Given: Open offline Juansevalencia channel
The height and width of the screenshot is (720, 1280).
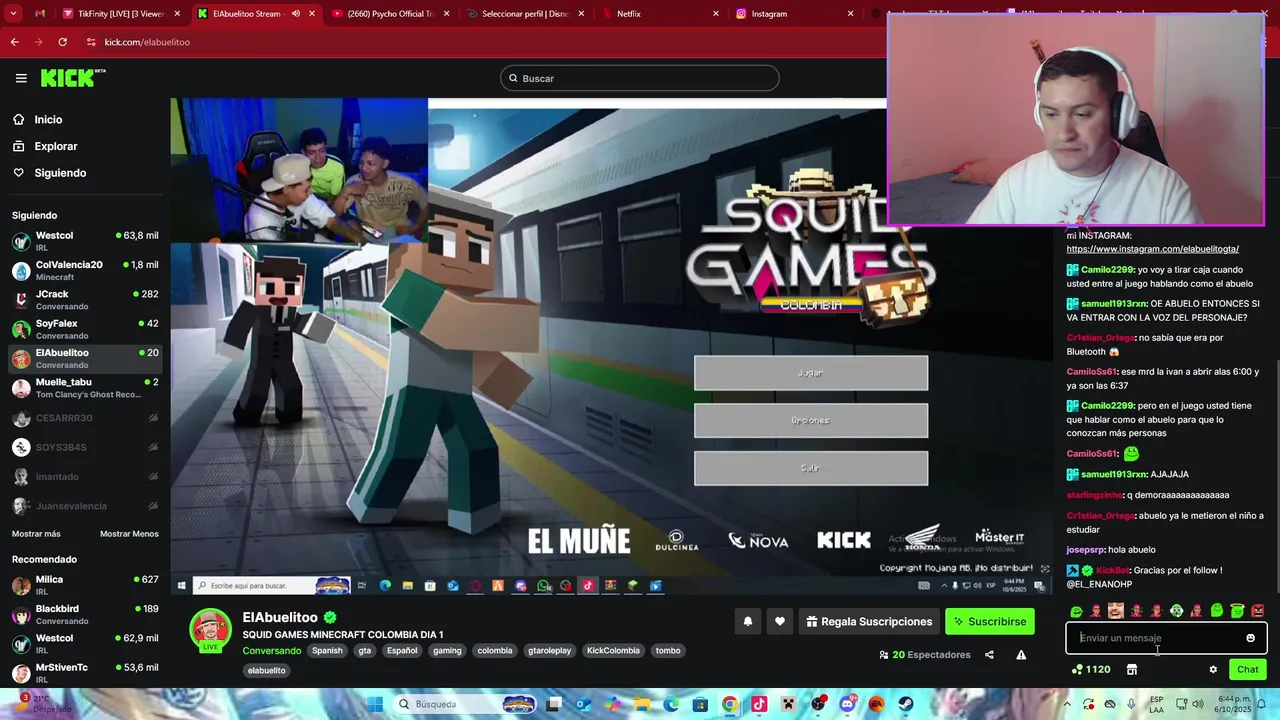Looking at the screenshot, I should pos(85,506).
